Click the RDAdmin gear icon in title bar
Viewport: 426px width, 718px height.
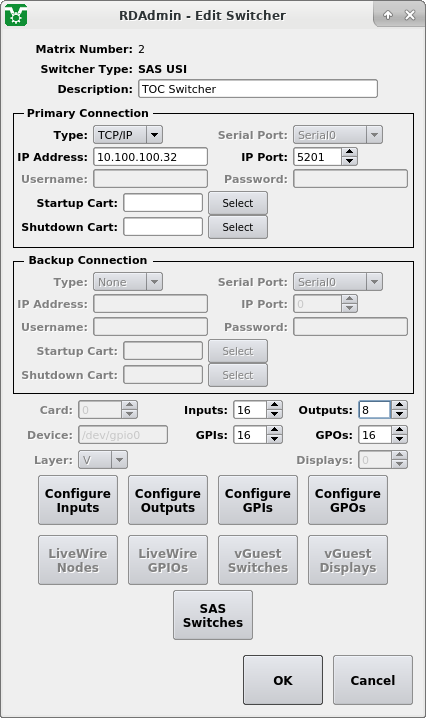[16, 15]
